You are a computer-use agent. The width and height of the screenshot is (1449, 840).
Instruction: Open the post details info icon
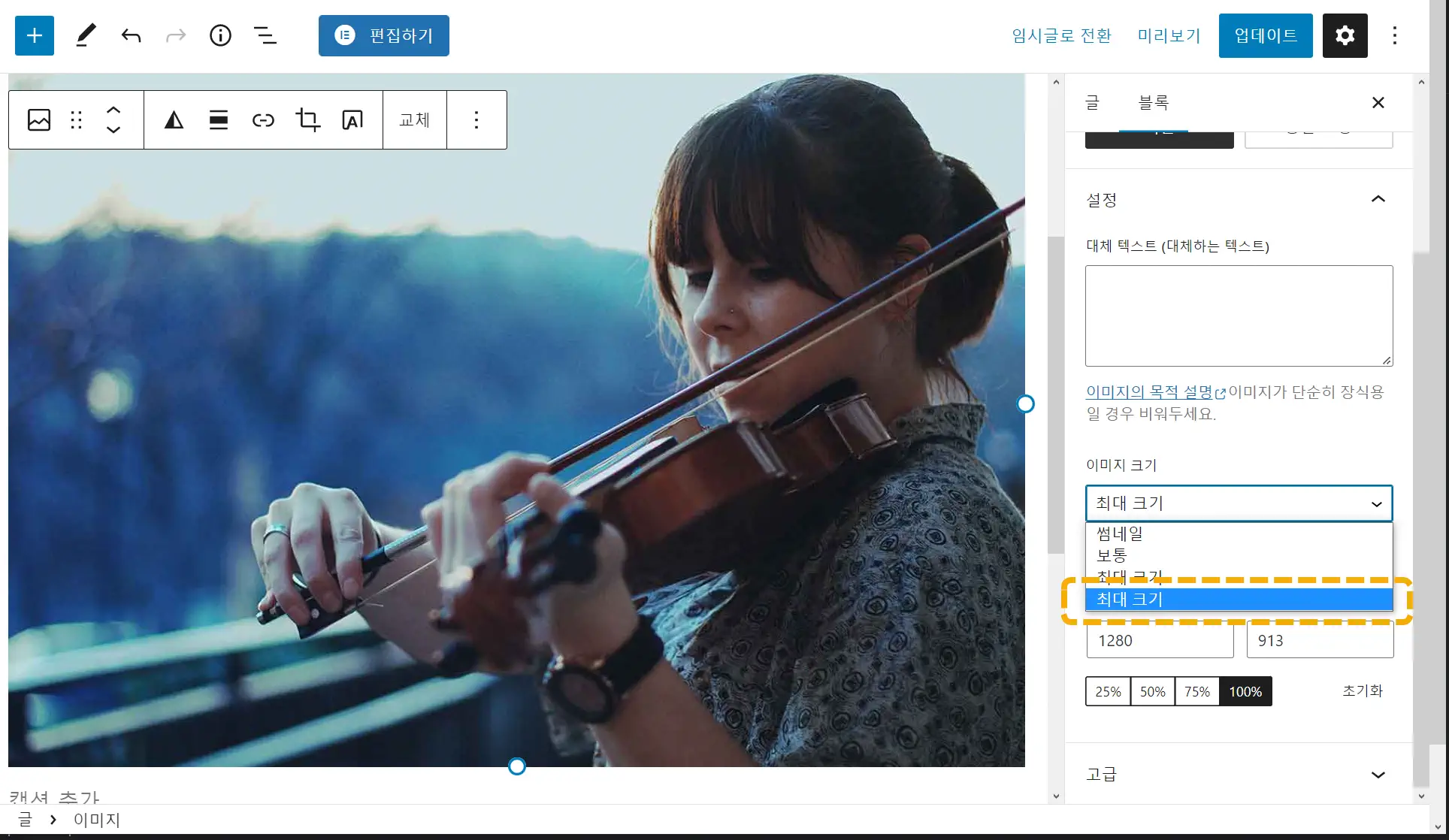220,35
